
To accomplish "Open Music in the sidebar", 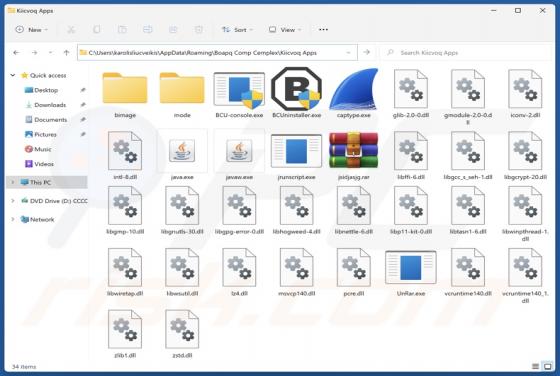I will click(x=42, y=149).
